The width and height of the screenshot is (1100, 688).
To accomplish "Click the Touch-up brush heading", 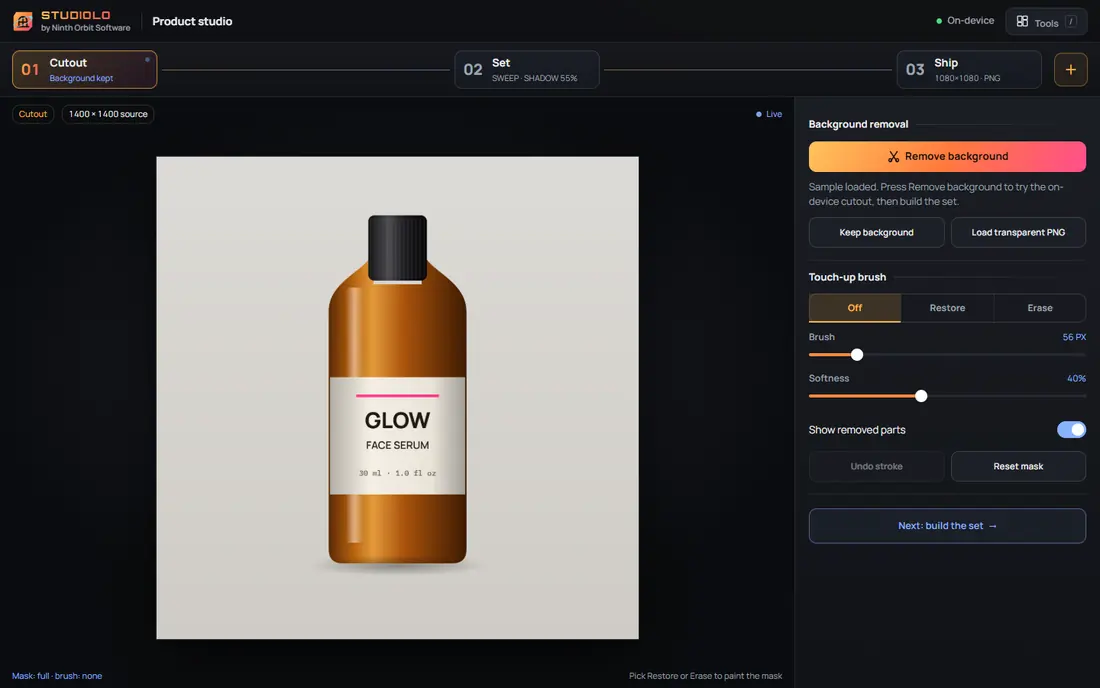I will pos(847,277).
